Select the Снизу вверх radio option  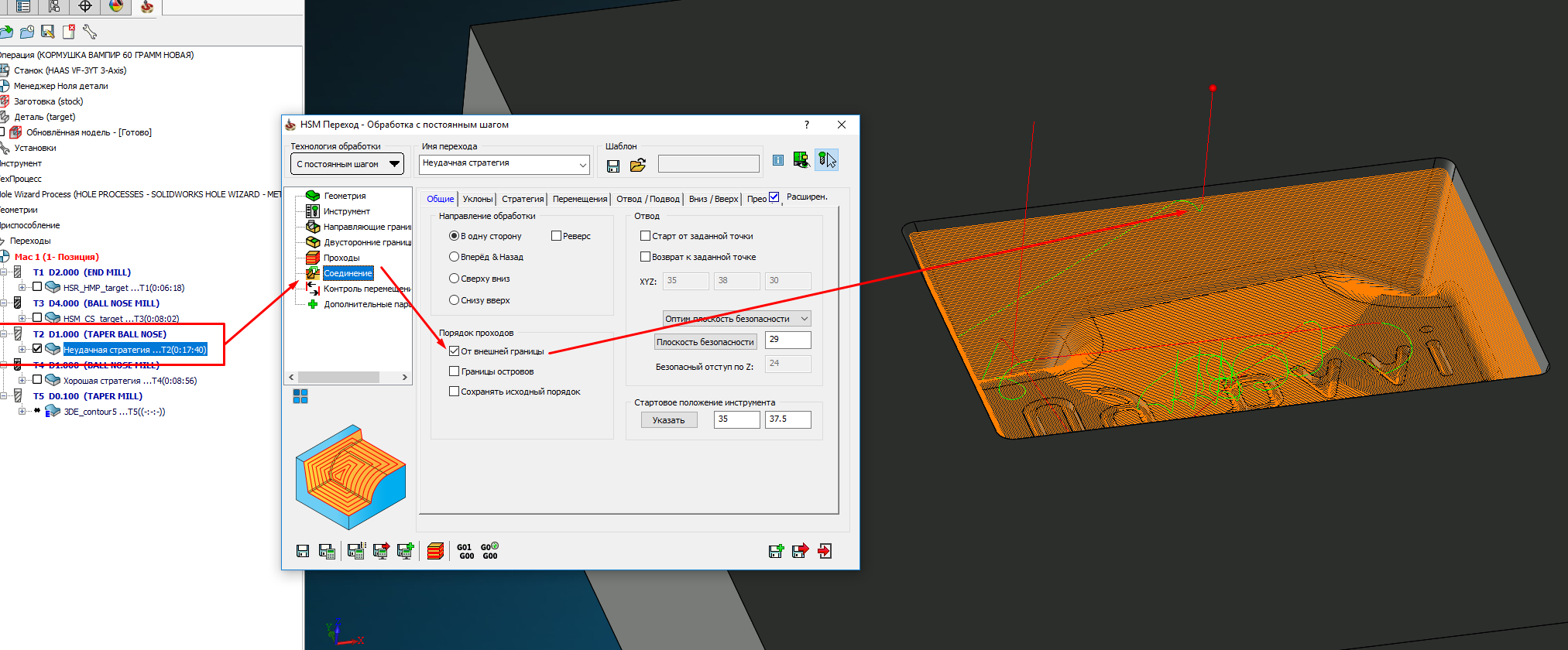[x=454, y=300]
